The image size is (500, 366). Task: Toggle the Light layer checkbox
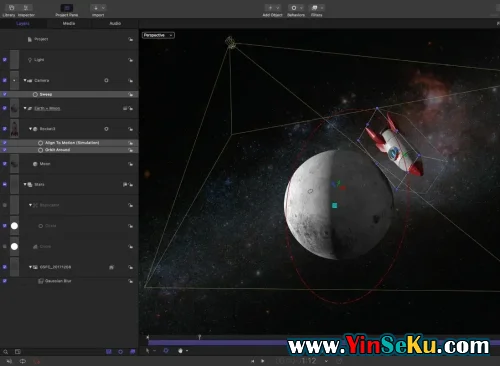(x=5, y=60)
